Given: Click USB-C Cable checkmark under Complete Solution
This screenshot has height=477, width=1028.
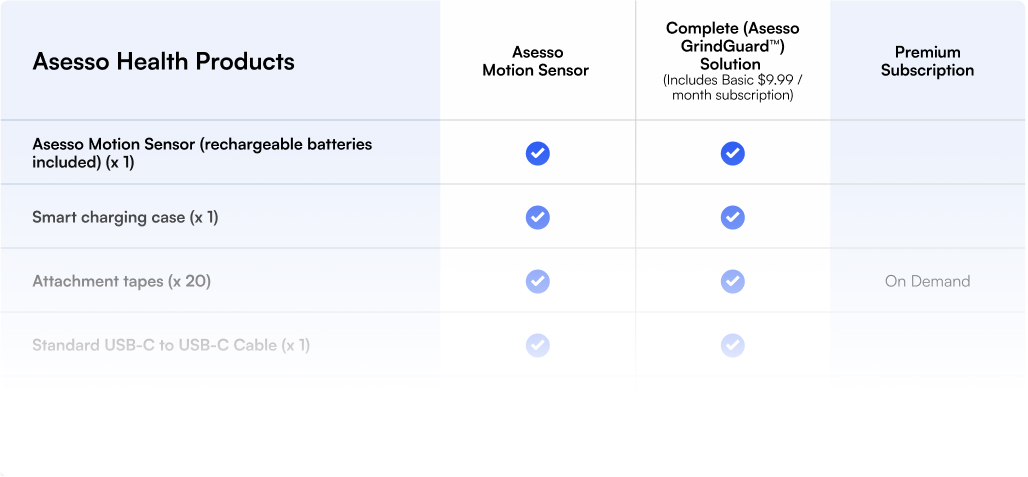Looking at the screenshot, I should pyautogui.click(x=732, y=345).
